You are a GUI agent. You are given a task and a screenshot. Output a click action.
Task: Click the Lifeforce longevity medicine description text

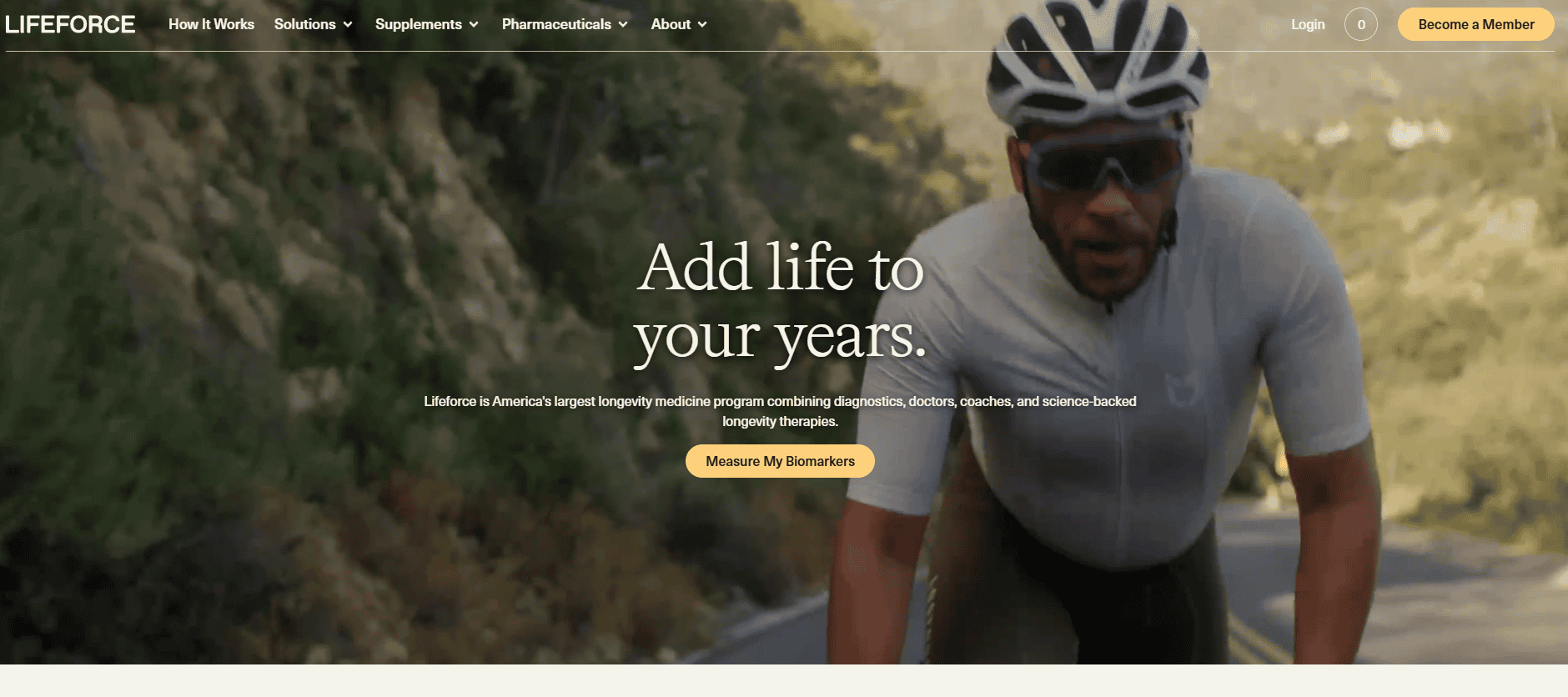(x=780, y=411)
